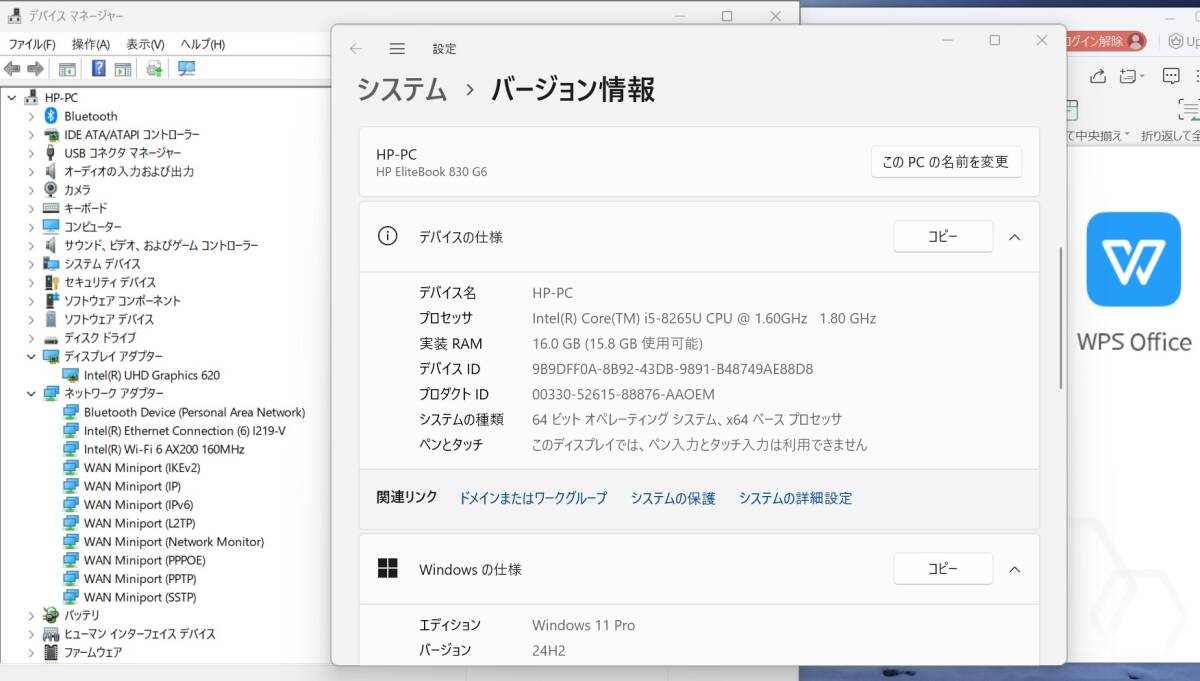Select WAN Miniport (SSTP)
The image size is (1200, 681).
(139, 597)
